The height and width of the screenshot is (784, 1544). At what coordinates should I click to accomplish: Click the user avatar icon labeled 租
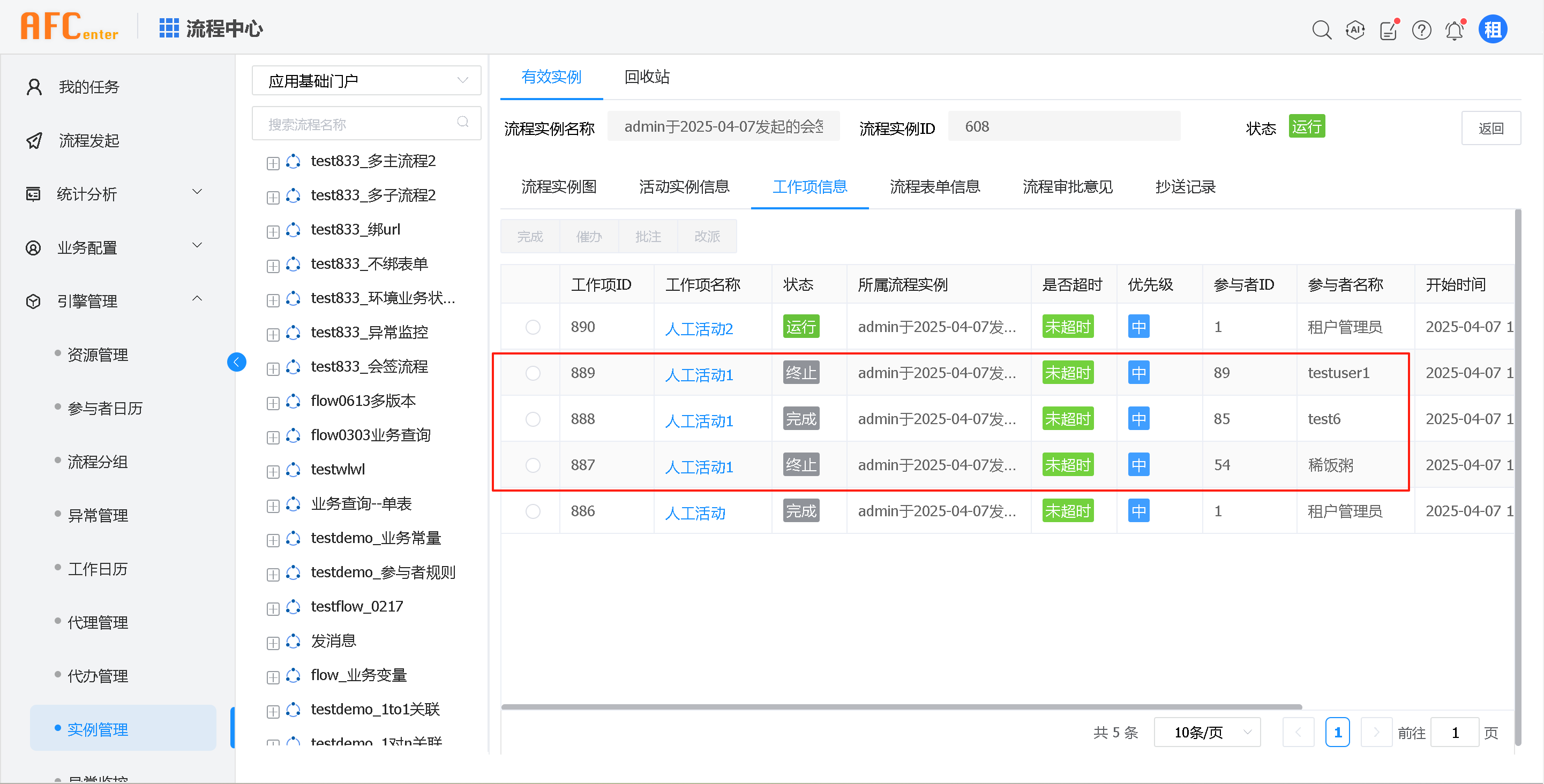click(1493, 29)
